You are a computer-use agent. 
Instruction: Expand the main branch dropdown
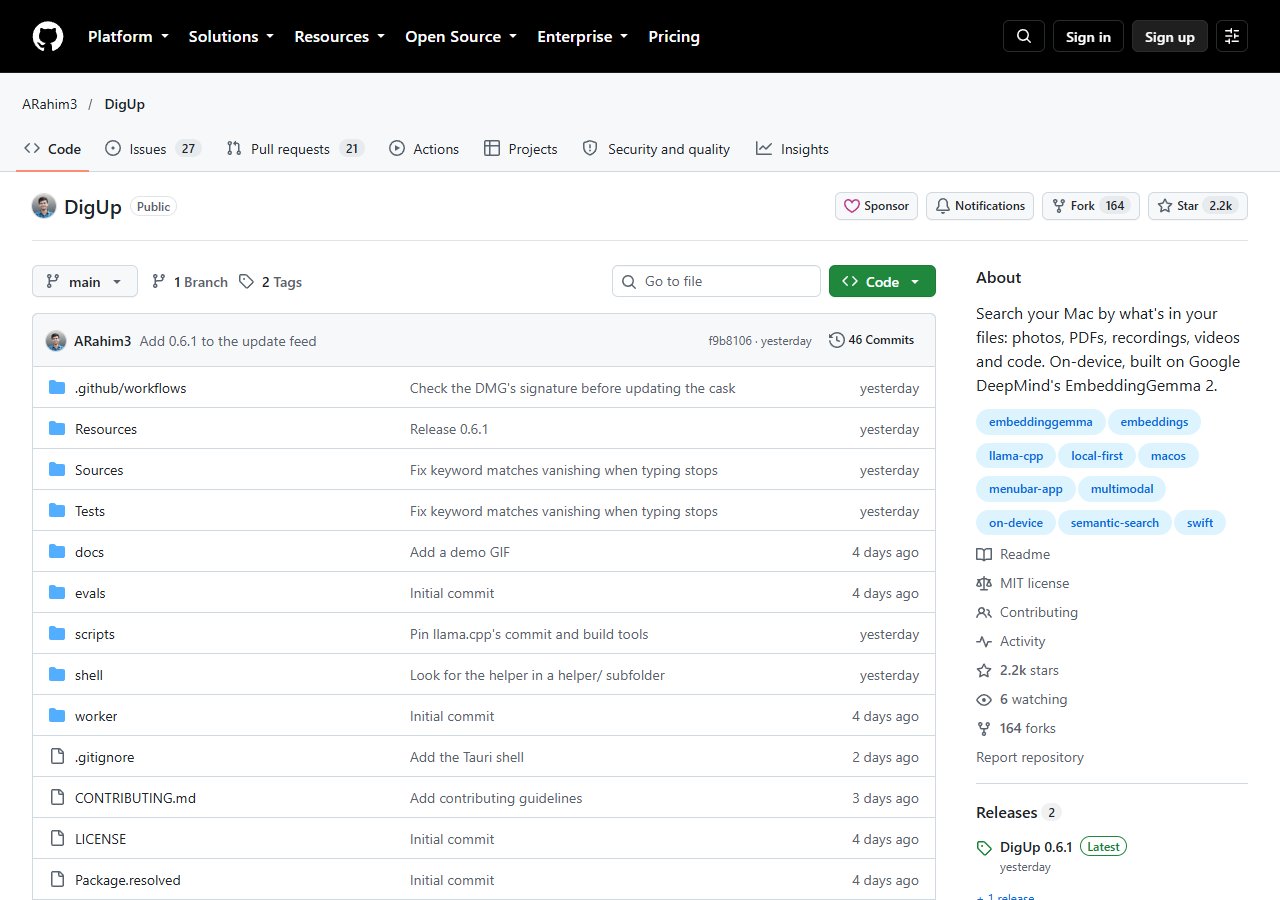click(84, 282)
